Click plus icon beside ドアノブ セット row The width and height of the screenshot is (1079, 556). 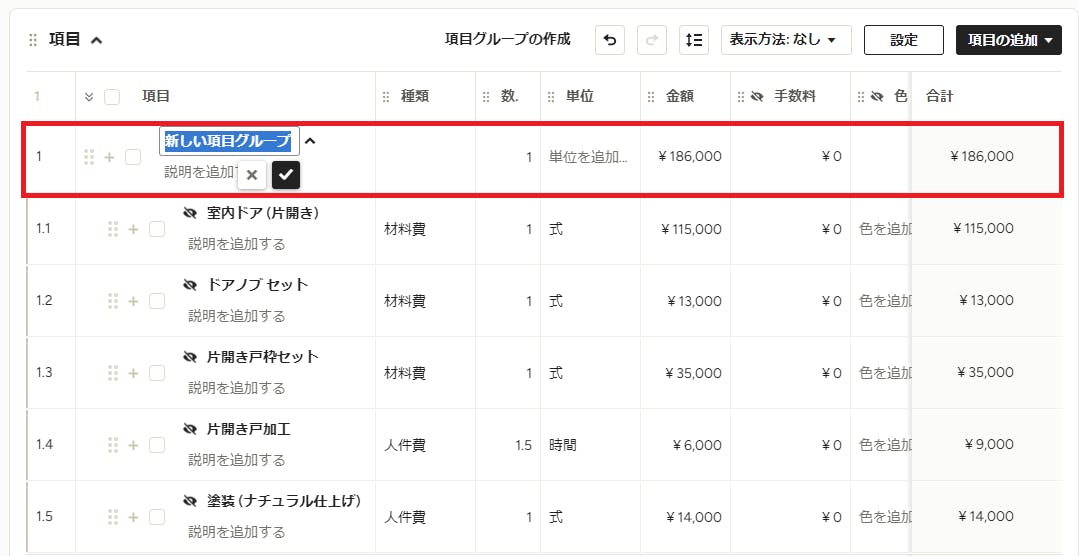click(133, 301)
